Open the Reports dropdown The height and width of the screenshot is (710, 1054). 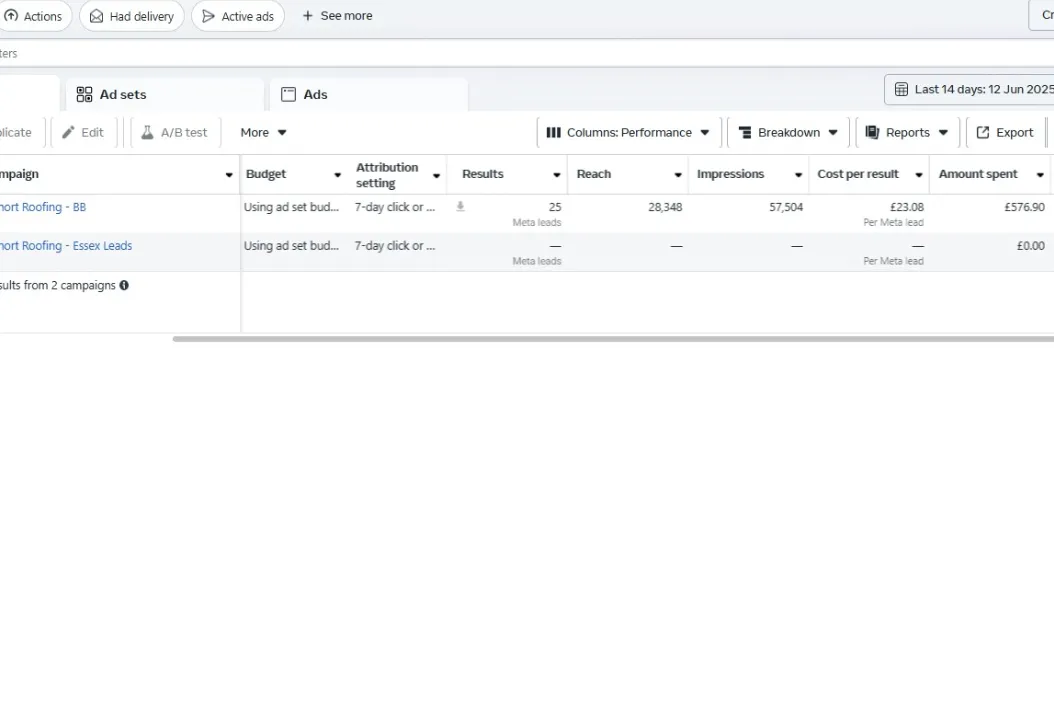[x=907, y=132]
